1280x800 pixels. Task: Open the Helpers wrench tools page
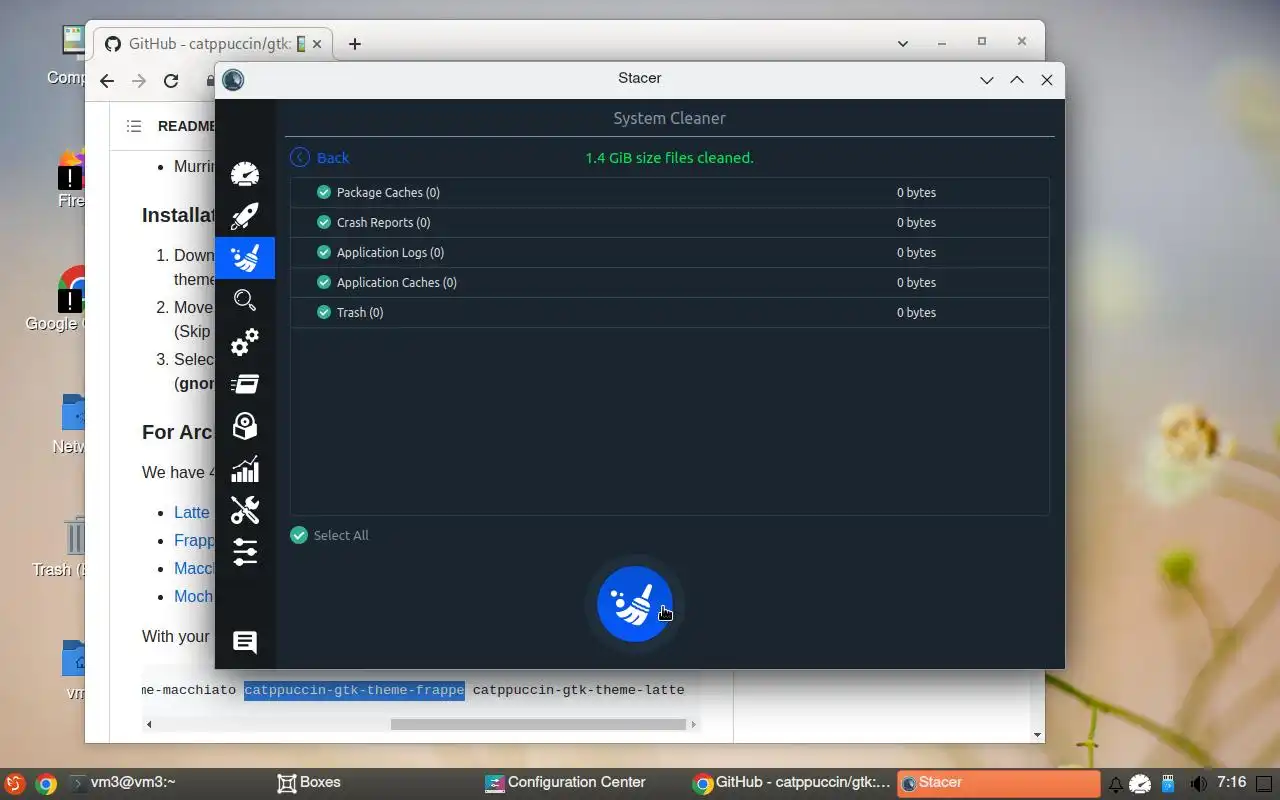245,510
